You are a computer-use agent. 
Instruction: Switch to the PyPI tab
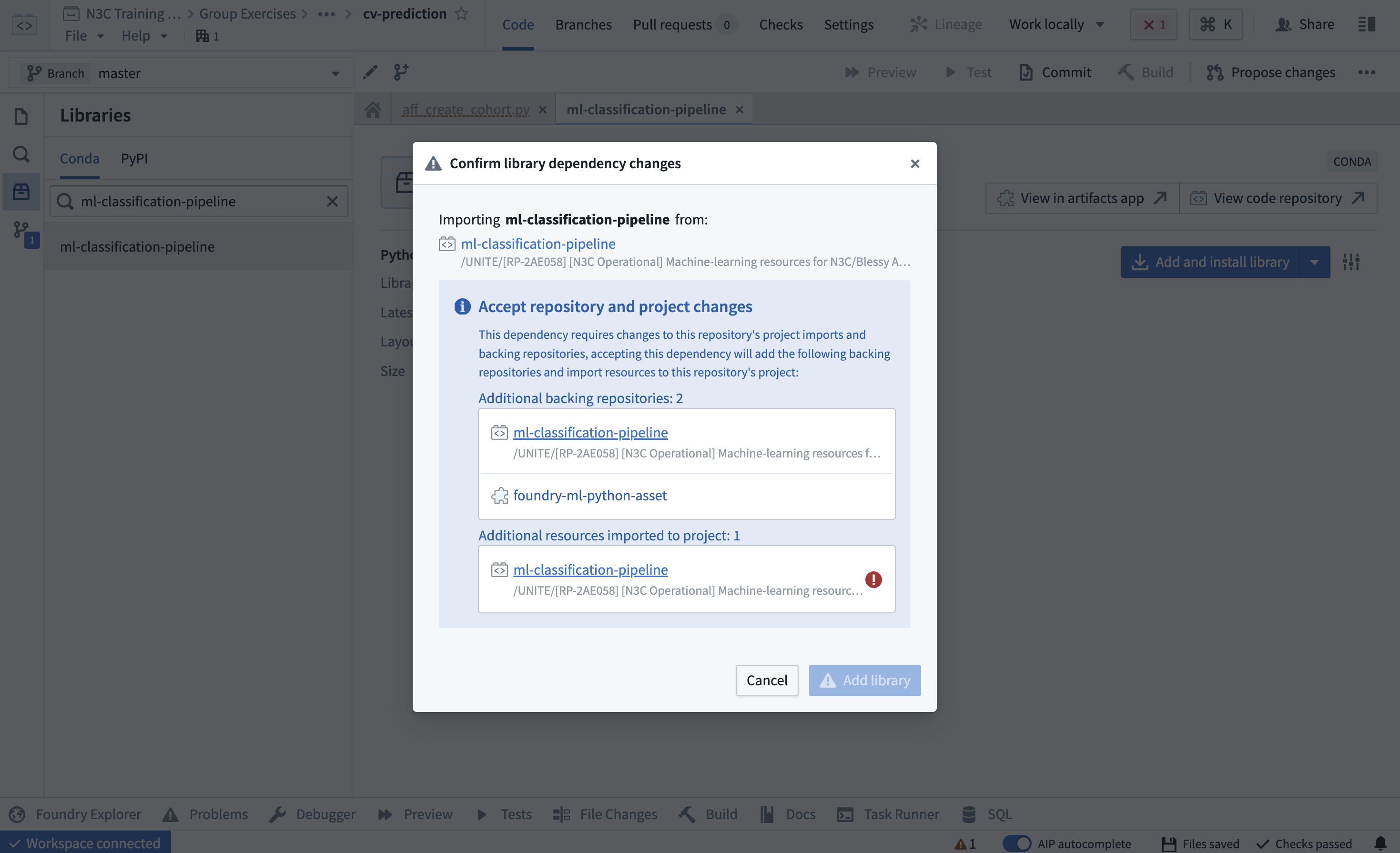(x=134, y=159)
